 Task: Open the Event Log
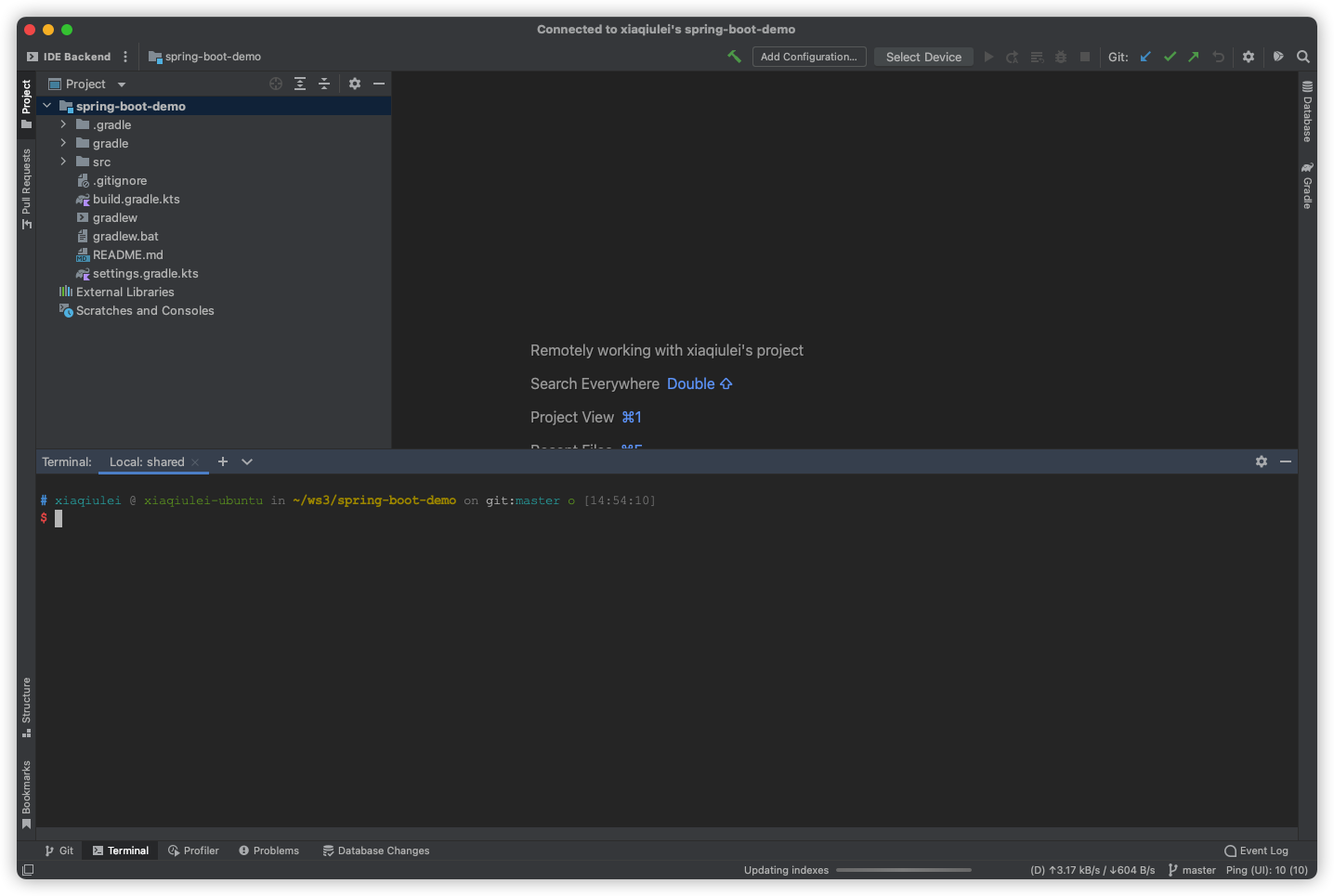[1256, 851]
